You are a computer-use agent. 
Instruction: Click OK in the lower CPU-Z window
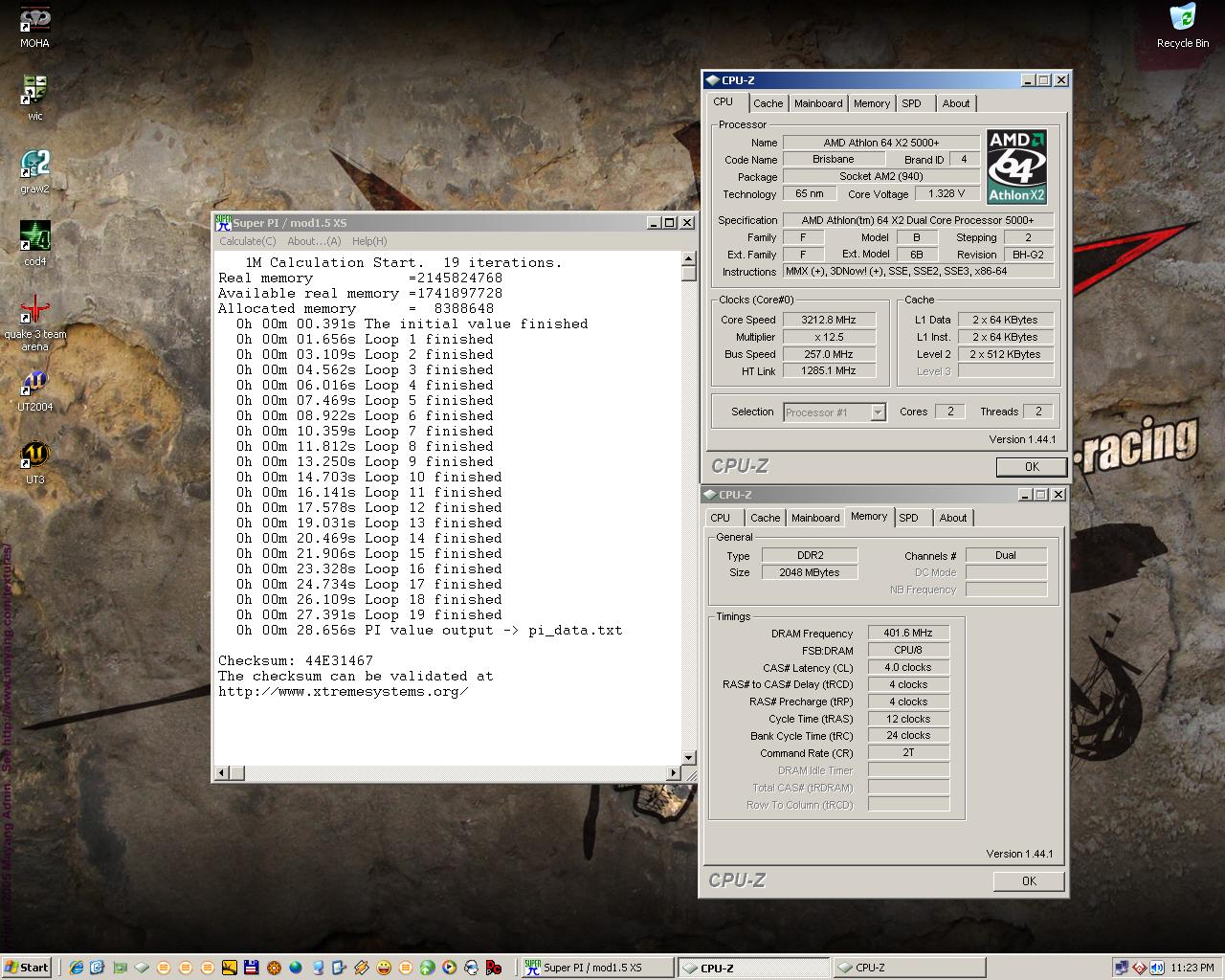pos(1029,881)
